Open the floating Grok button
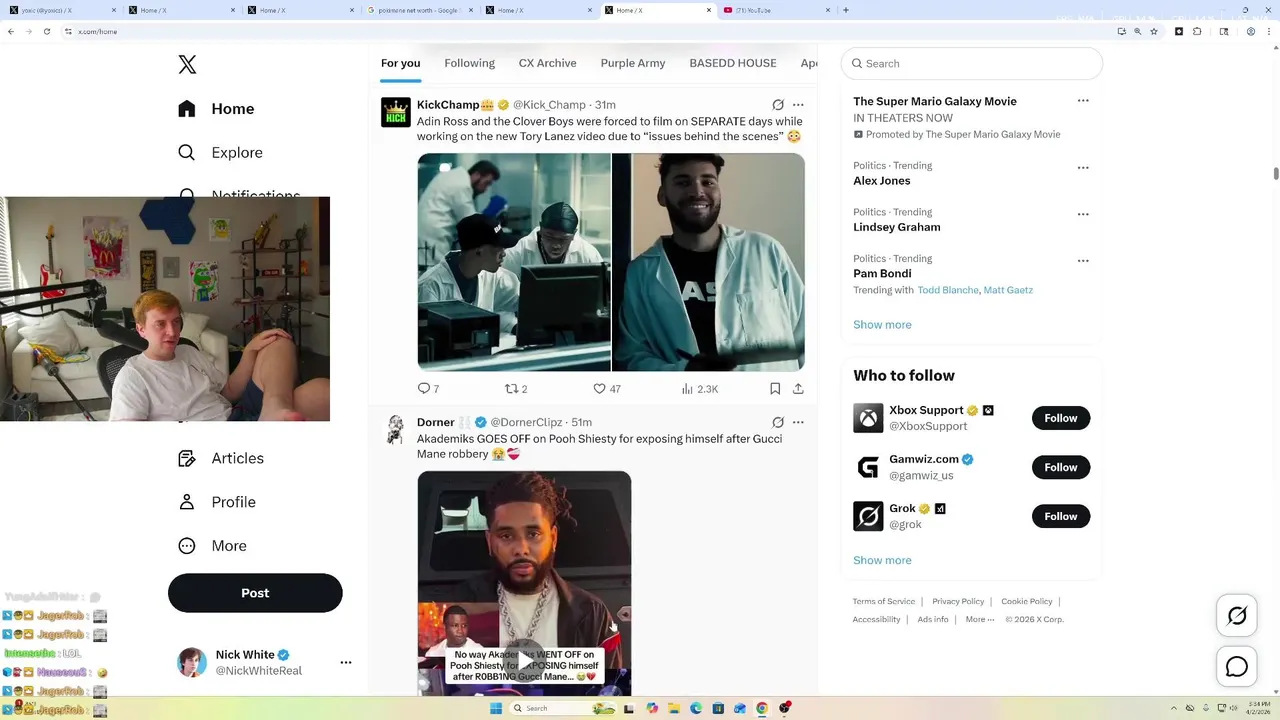1280x720 pixels. pos(1237,616)
